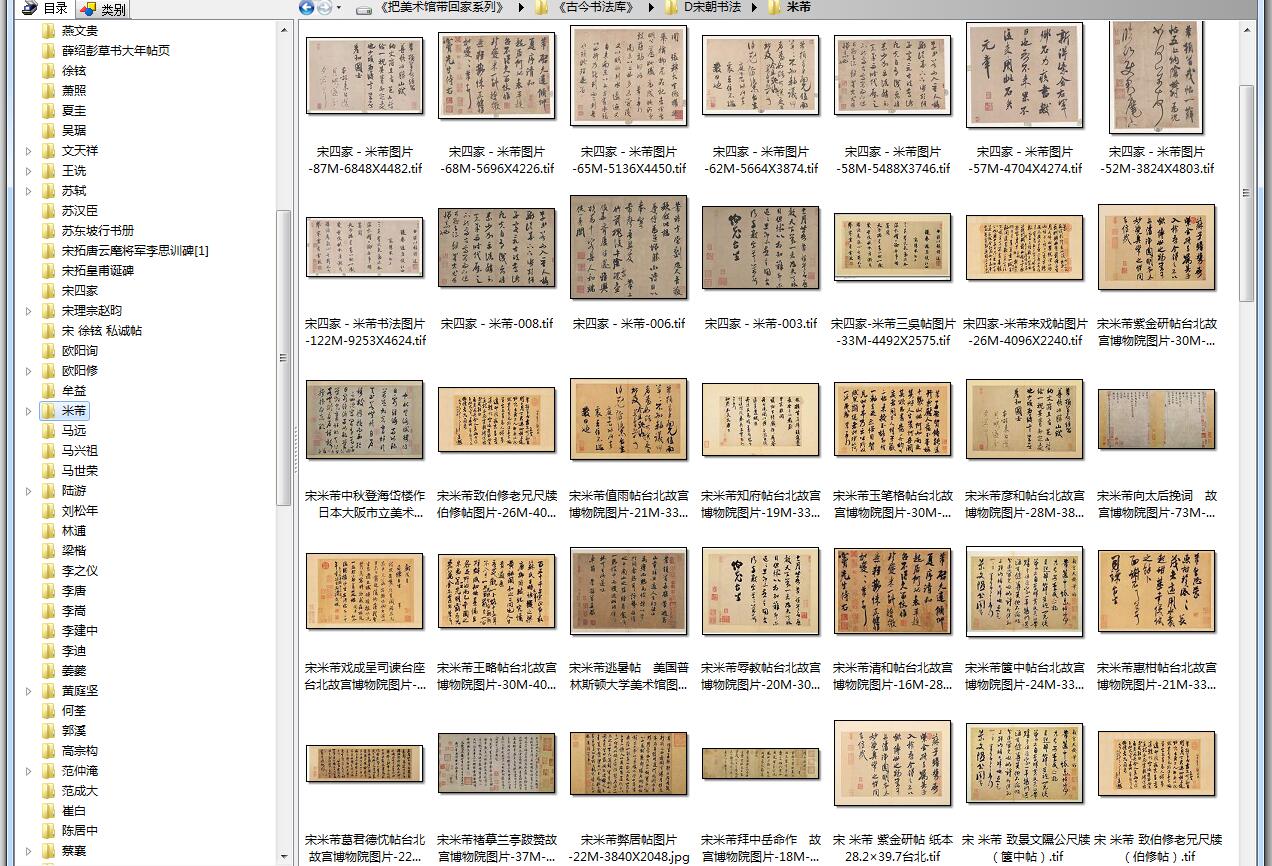The width and height of the screenshot is (1272, 866).
Task: Expand the 苏轼 tree node
Action: (28, 191)
